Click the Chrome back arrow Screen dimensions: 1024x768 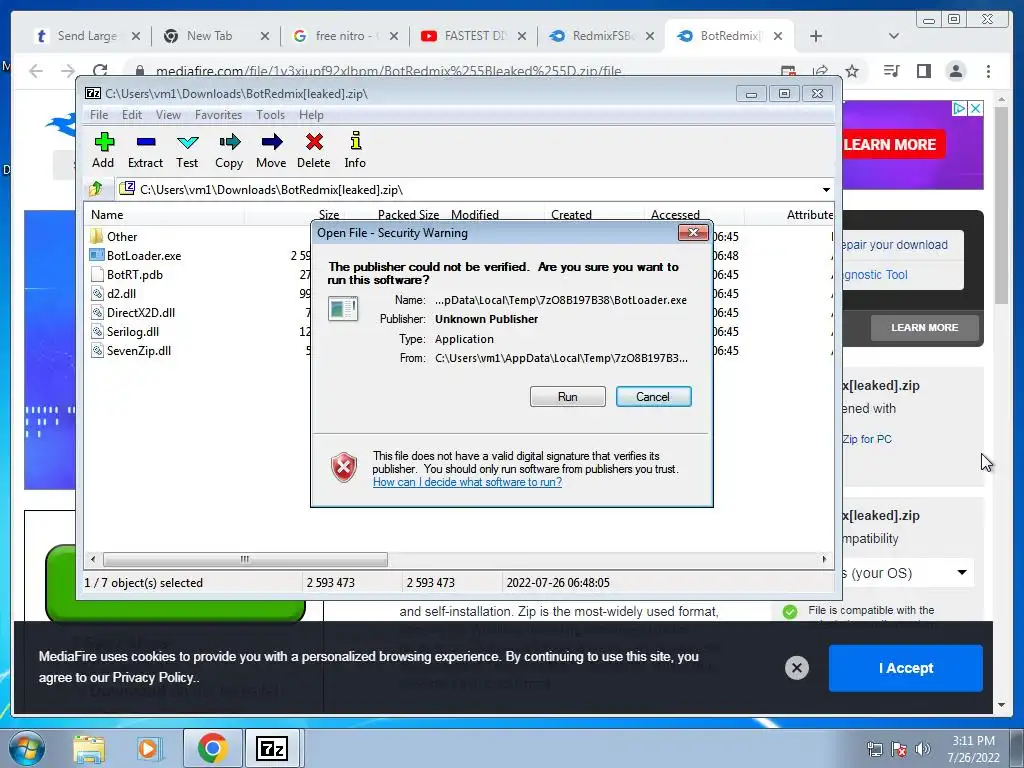point(36,71)
